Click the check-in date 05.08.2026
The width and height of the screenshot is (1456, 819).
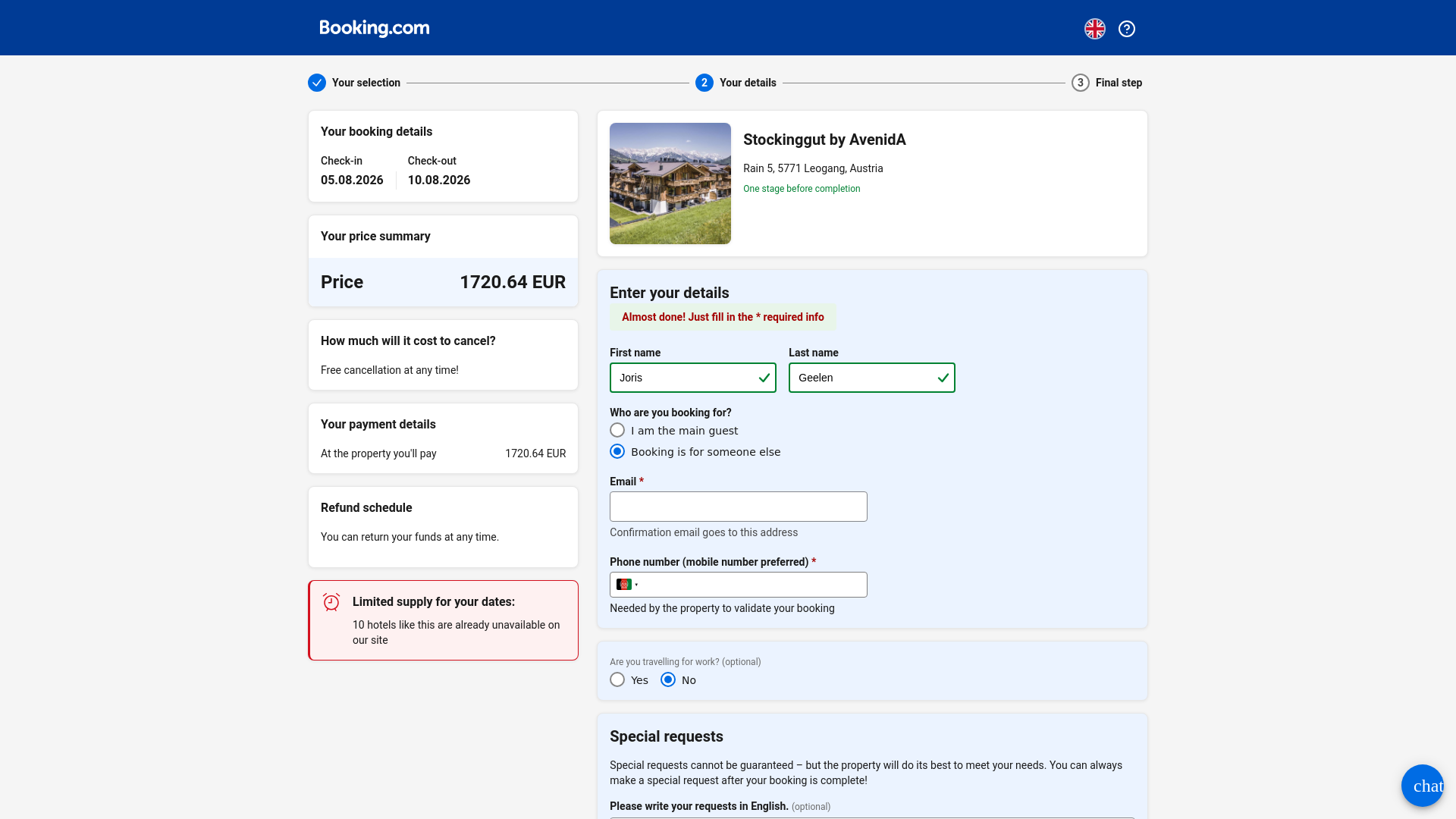352,180
